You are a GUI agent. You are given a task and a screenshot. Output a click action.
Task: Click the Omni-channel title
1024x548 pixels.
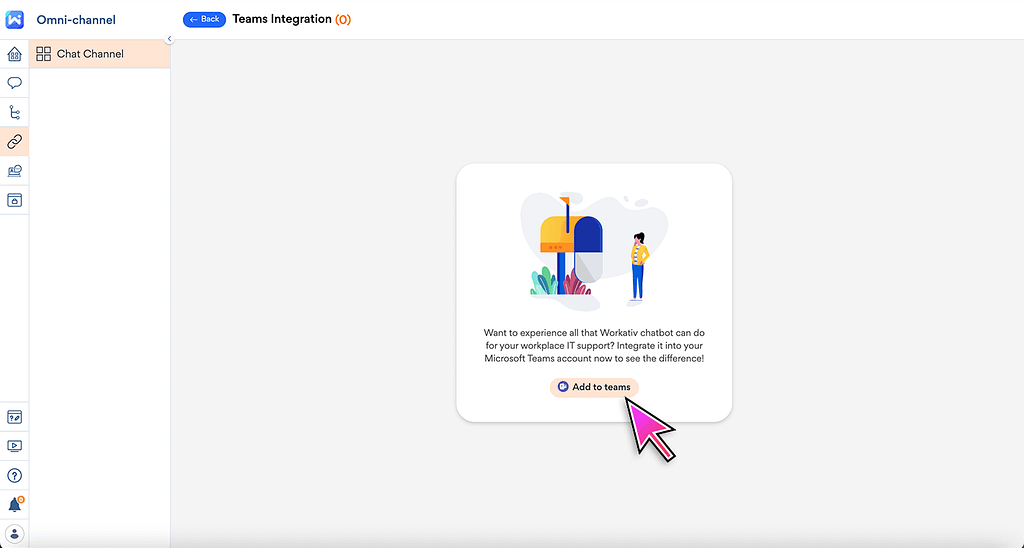pyautogui.click(x=76, y=20)
